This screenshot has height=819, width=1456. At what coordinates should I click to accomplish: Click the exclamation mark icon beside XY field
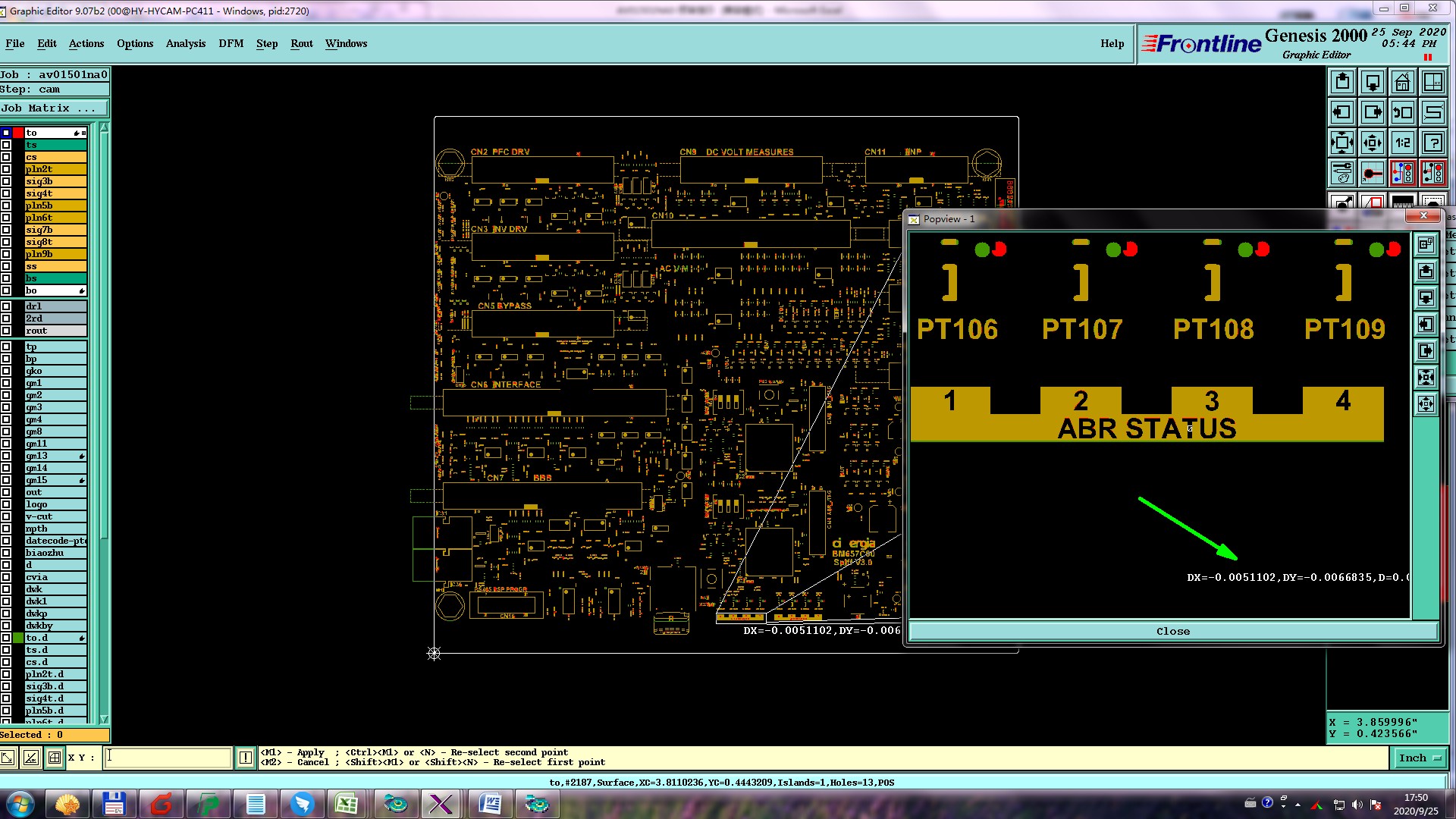pyautogui.click(x=246, y=757)
